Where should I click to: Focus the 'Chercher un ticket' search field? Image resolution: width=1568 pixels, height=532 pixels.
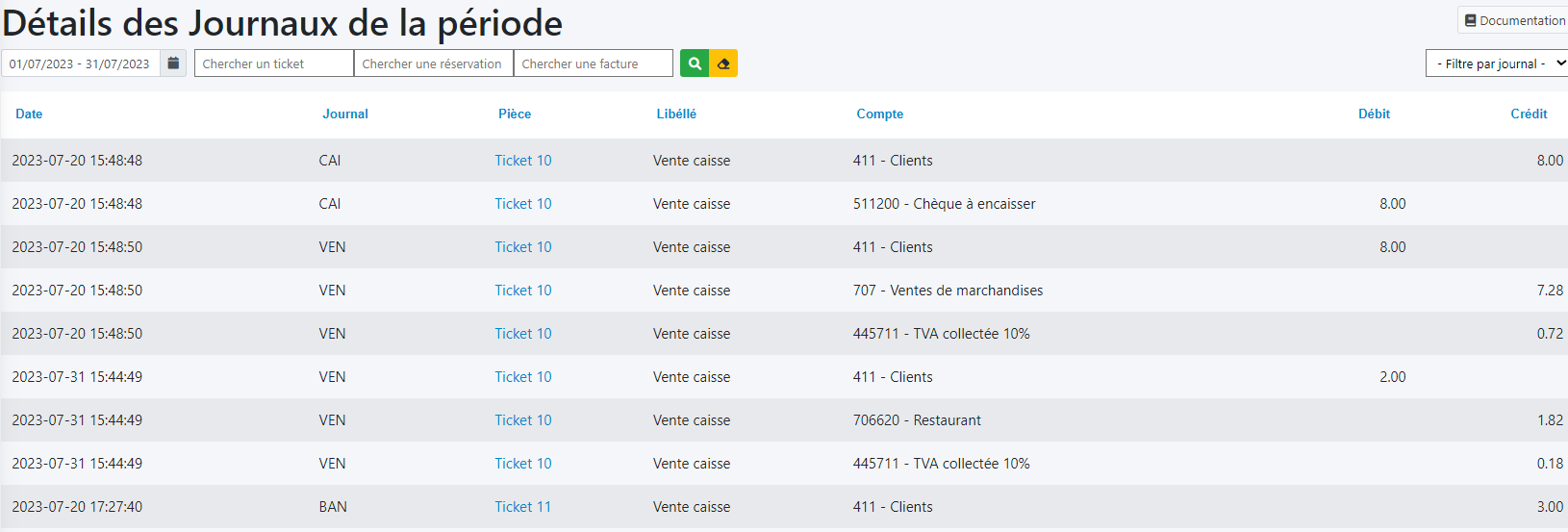pyautogui.click(x=273, y=63)
